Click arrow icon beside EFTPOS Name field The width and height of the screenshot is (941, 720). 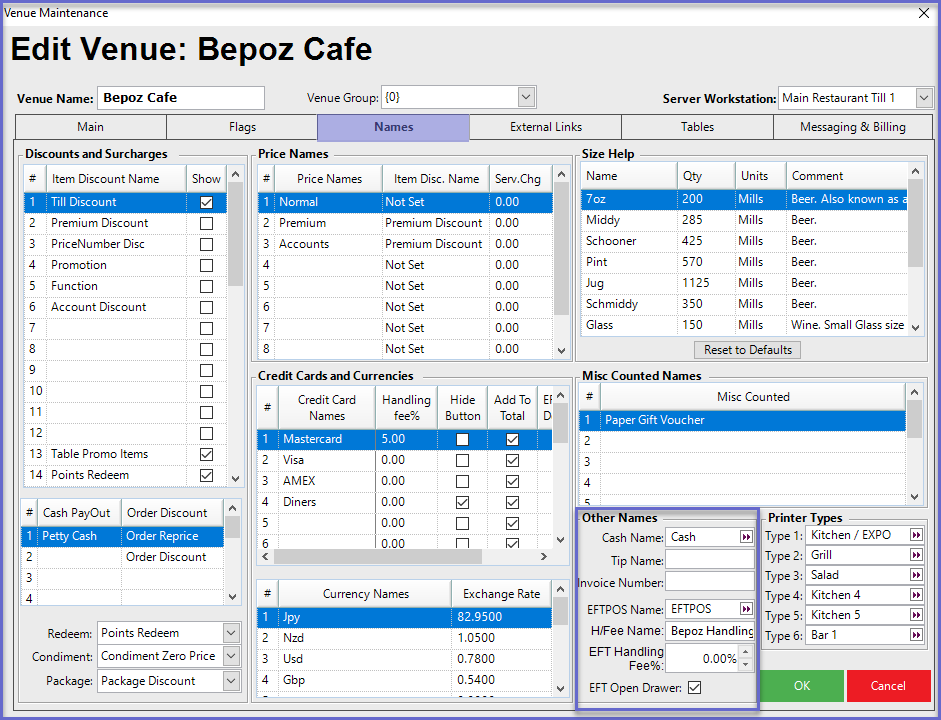tap(746, 609)
